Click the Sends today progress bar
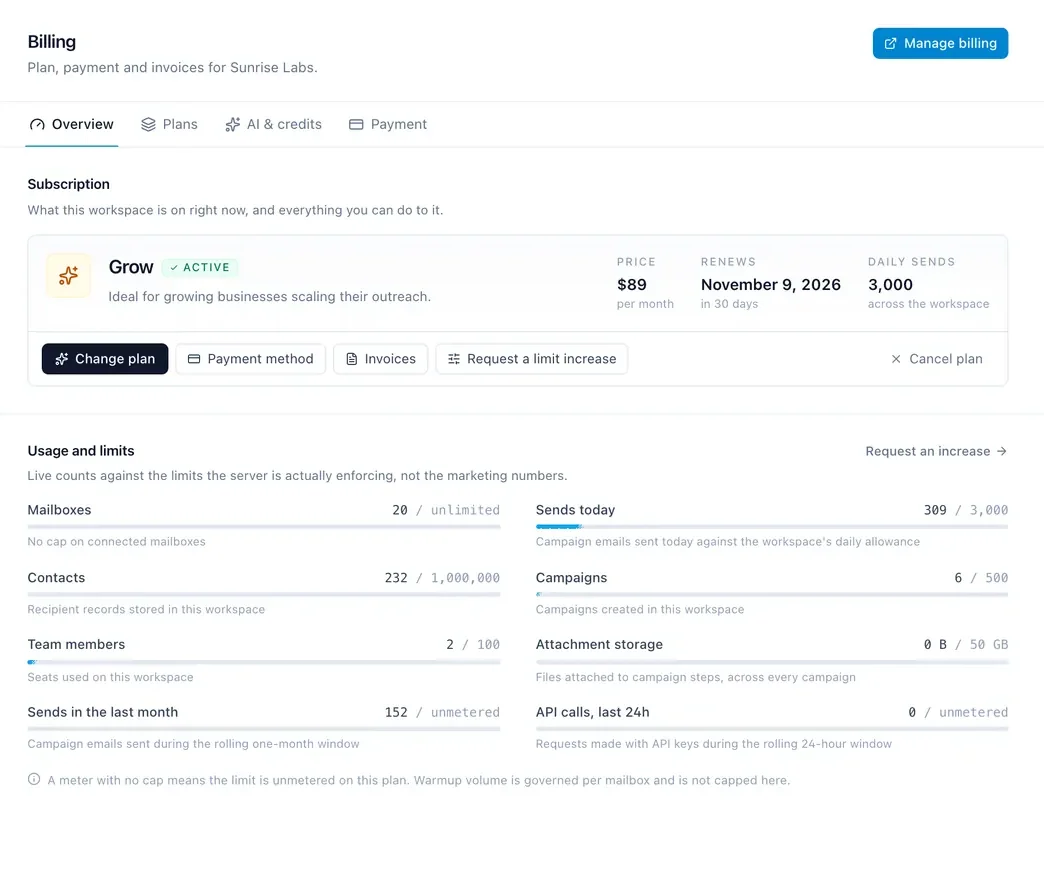 772,527
